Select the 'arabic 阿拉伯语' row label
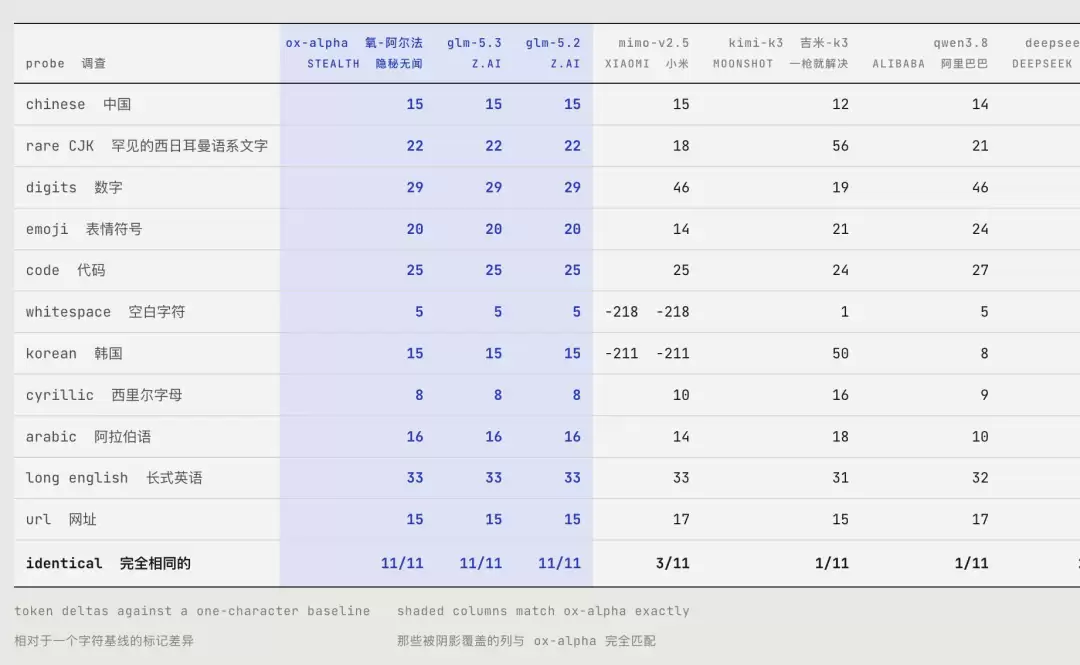 (88, 436)
